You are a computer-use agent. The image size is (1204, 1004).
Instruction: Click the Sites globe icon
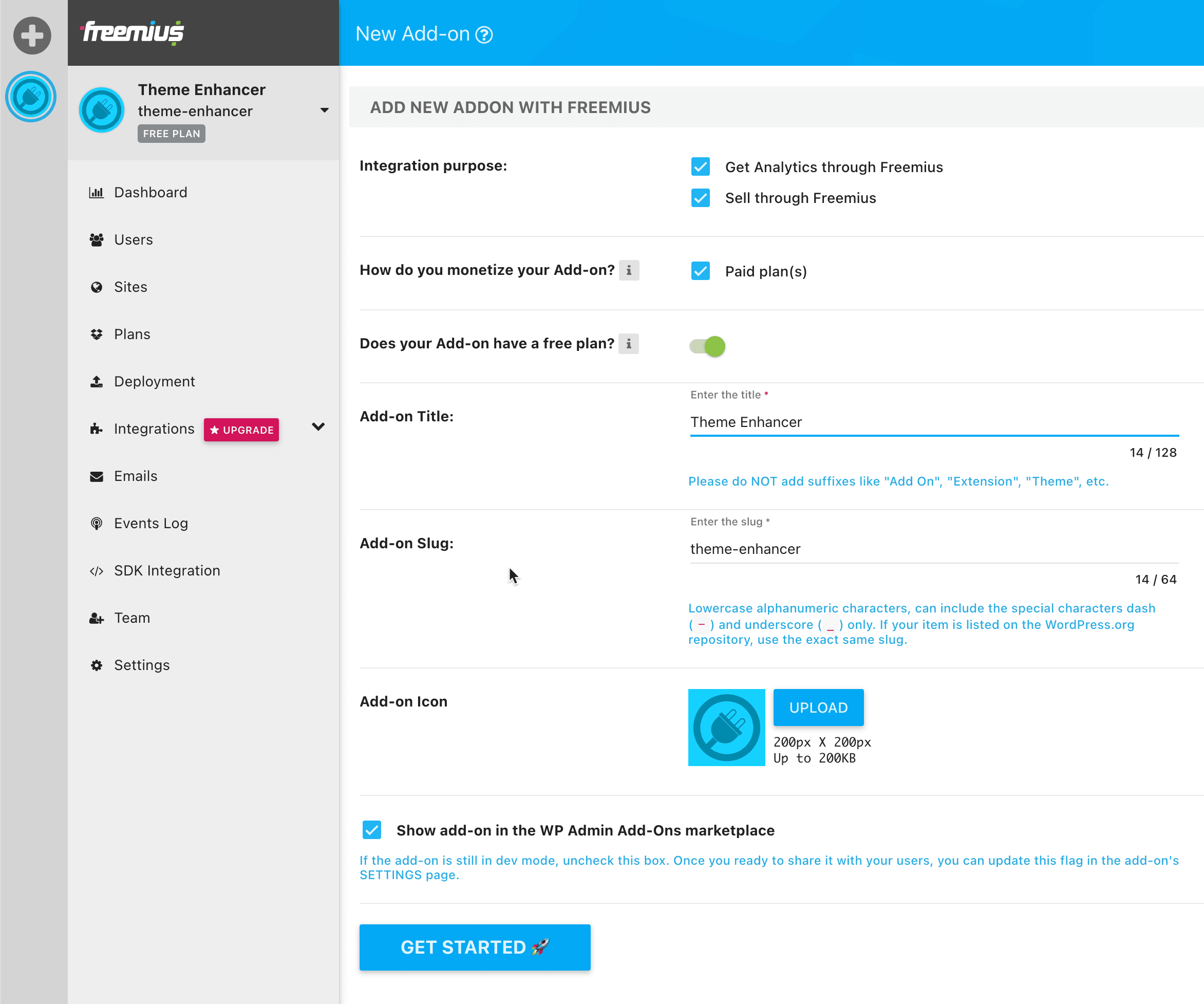pos(97,287)
